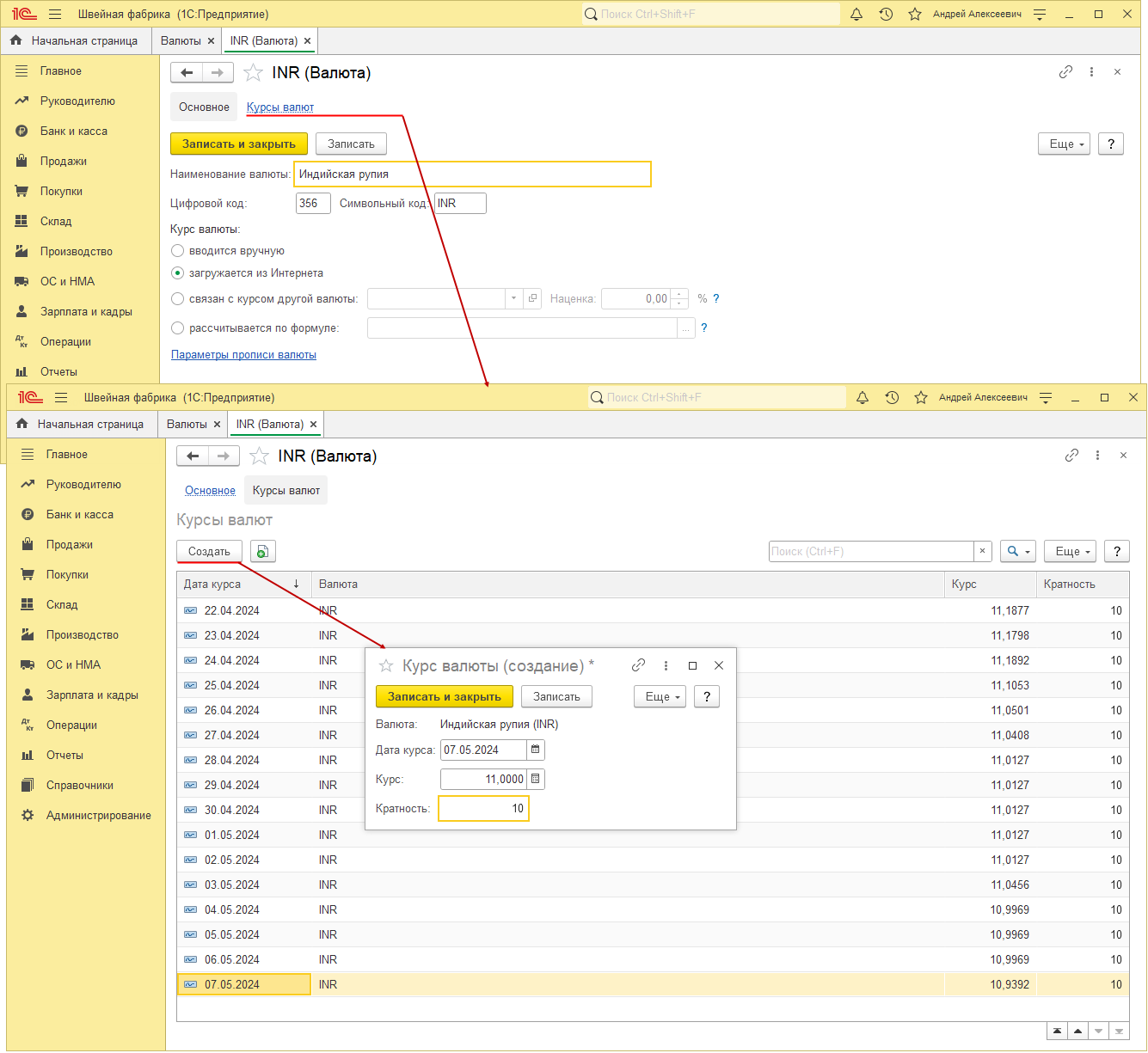Open history icon in the lower window title bar
The image size is (1148, 1053).
click(x=892, y=397)
